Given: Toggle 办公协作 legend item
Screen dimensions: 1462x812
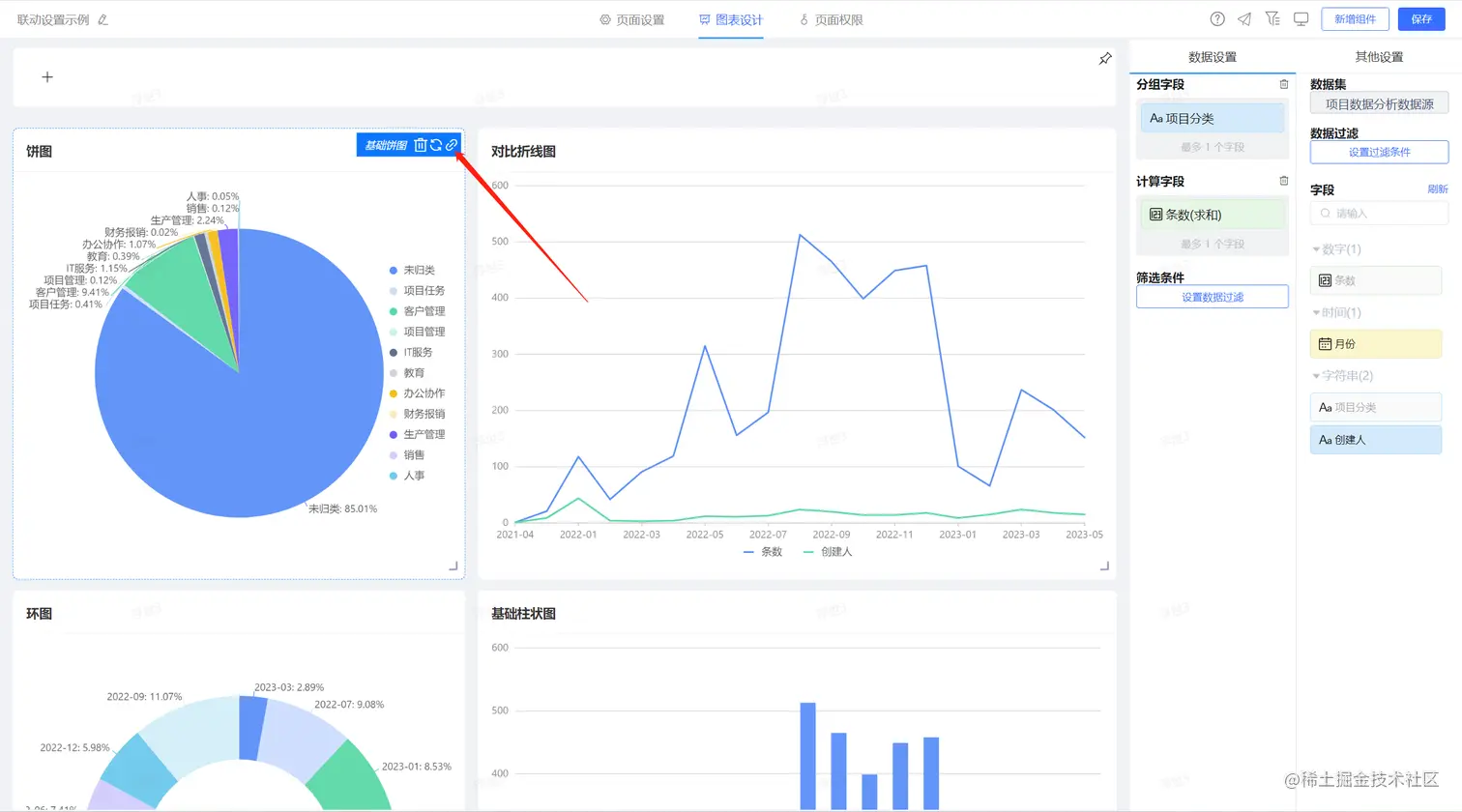Looking at the screenshot, I should pyautogui.click(x=418, y=393).
